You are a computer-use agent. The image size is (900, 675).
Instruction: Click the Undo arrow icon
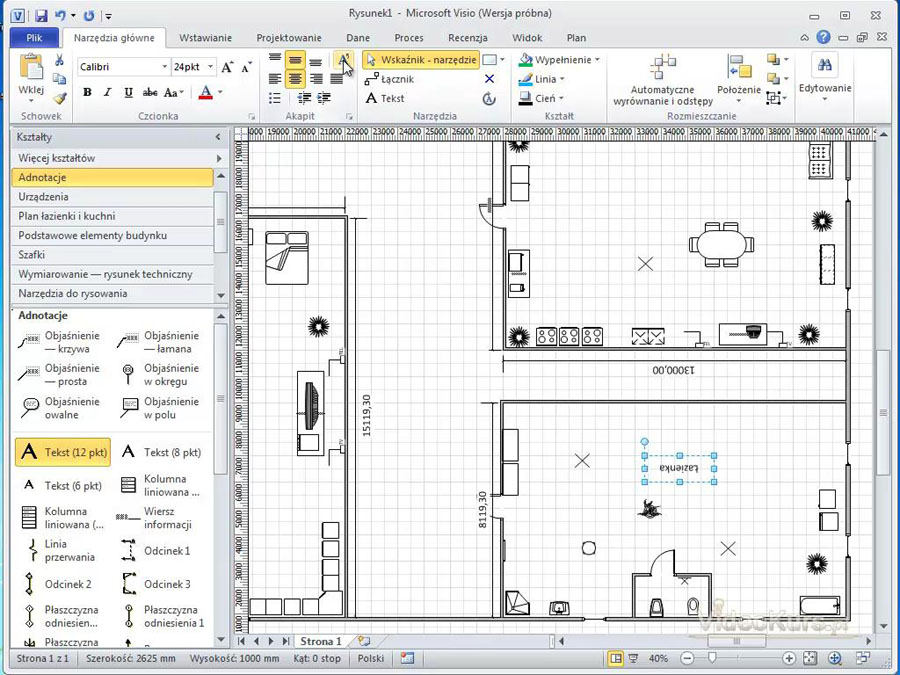point(60,15)
